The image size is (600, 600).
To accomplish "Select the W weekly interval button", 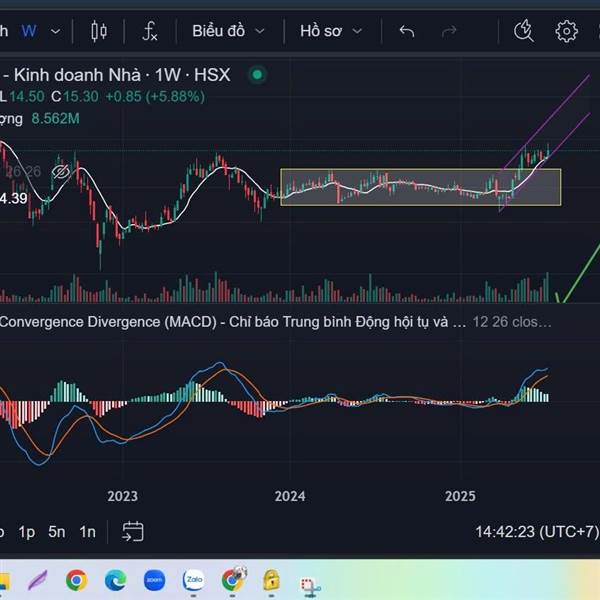I will [29, 31].
